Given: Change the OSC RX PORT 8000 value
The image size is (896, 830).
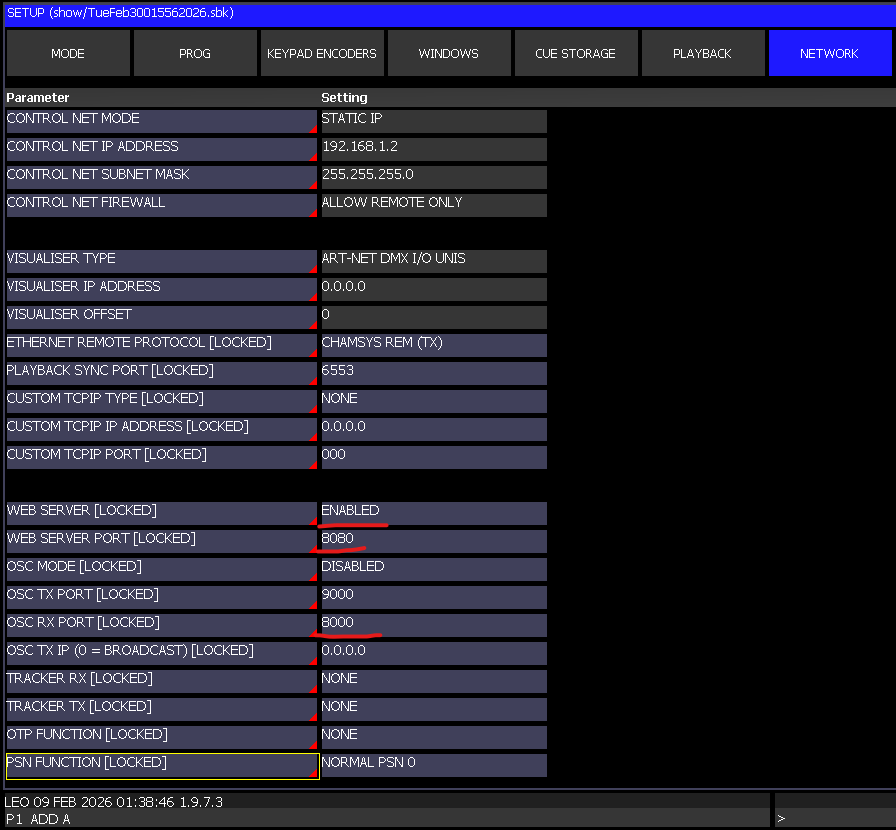Looking at the screenshot, I should click(x=433, y=625).
